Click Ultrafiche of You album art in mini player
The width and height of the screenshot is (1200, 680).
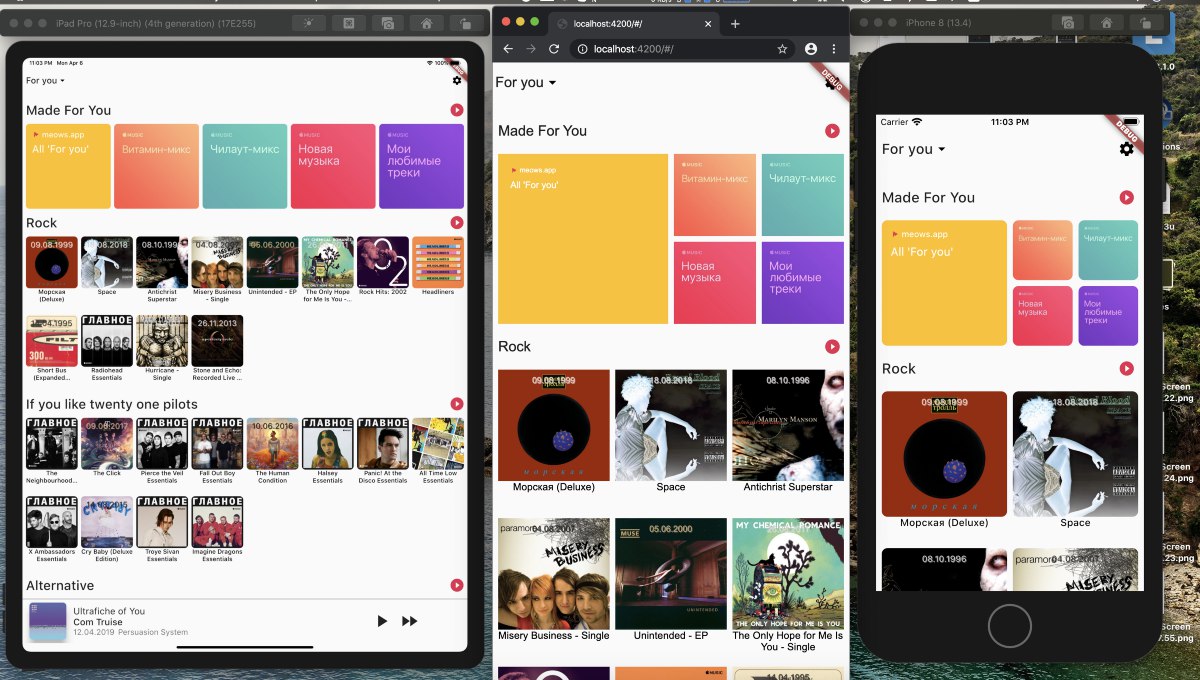pos(47,621)
